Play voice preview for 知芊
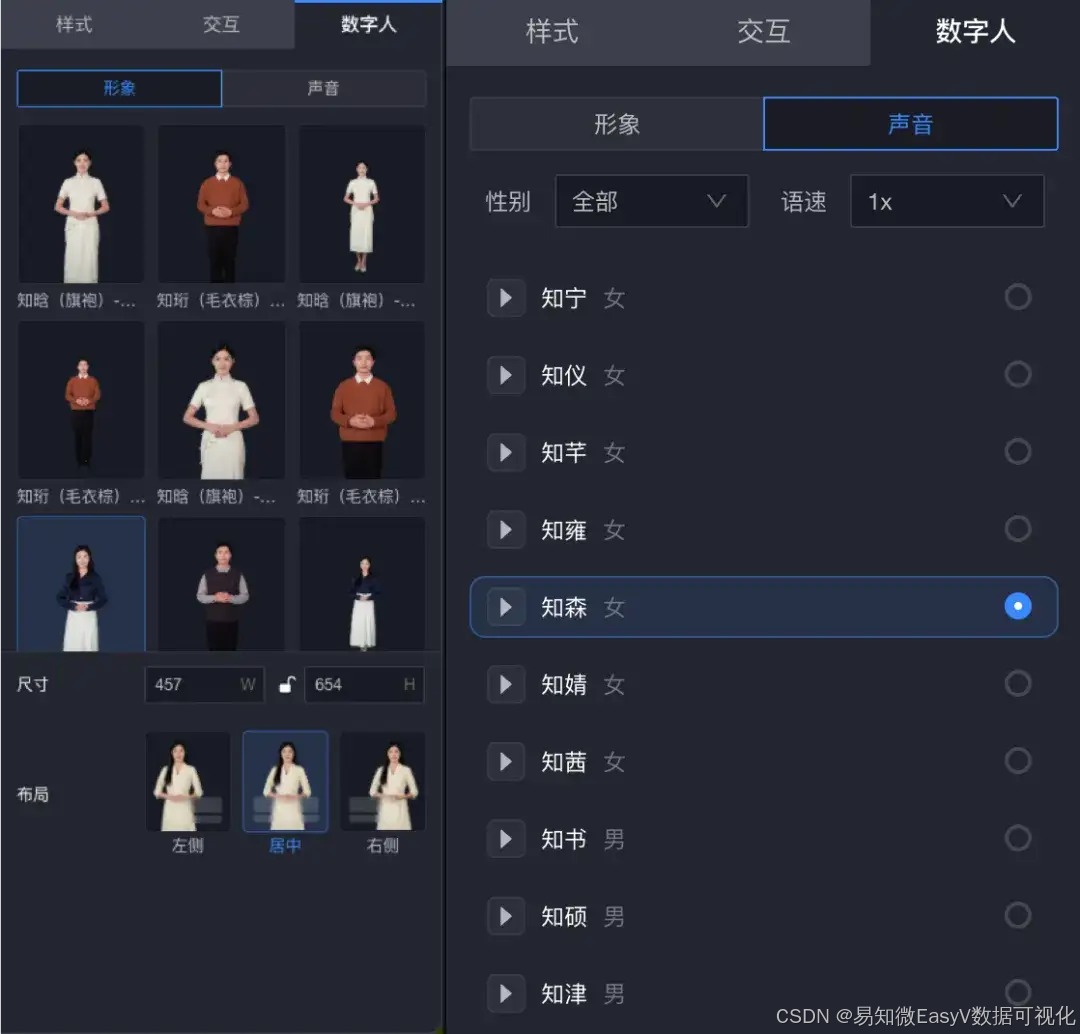Screen dimensions: 1080x1034 click(x=506, y=452)
